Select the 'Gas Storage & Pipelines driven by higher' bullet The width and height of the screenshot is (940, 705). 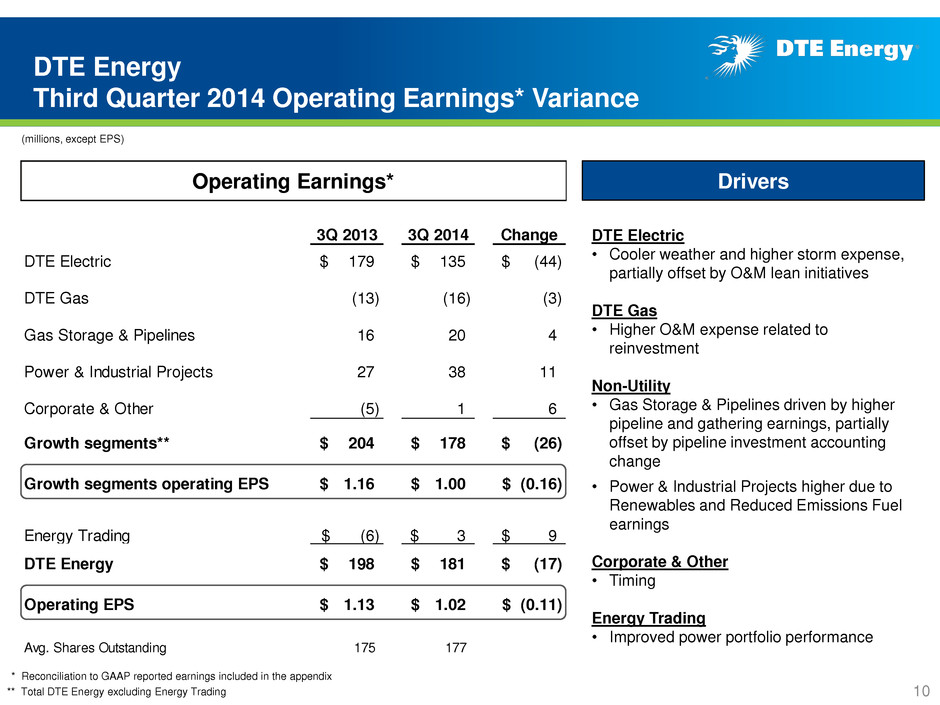click(752, 433)
